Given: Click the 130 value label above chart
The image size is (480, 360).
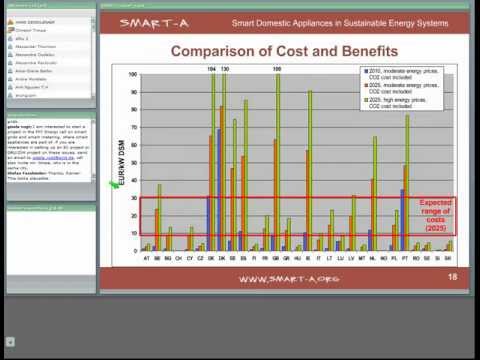Looking at the screenshot, I should [x=225, y=69].
